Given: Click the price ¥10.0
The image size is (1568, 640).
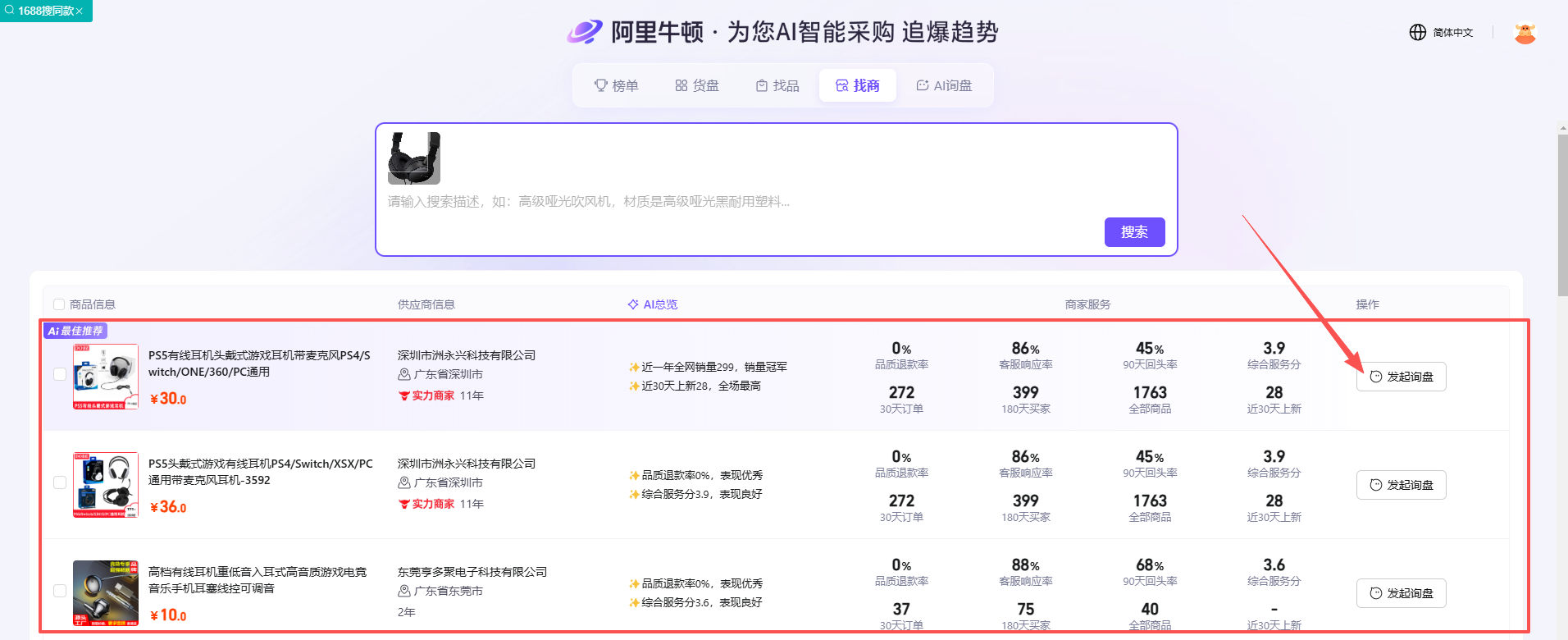Looking at the screenshot, I should [x=168, y=615].
